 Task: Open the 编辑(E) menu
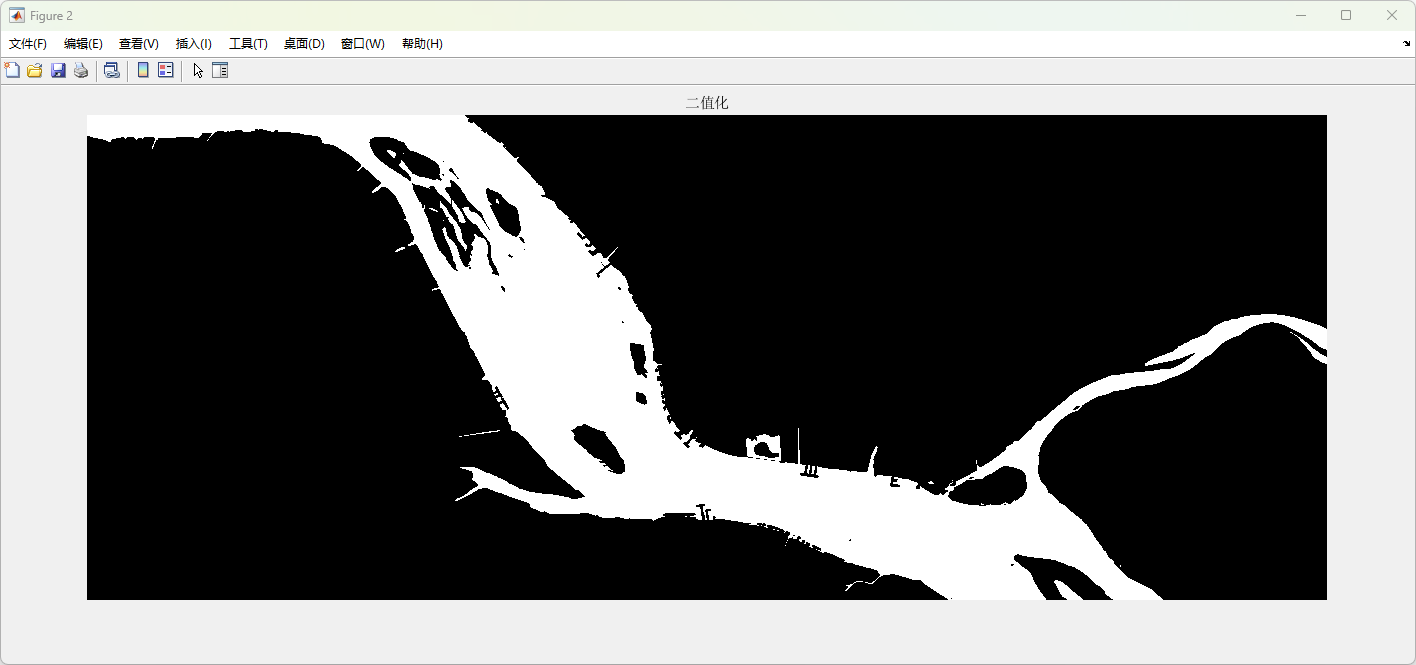click(x=83, y=44)
